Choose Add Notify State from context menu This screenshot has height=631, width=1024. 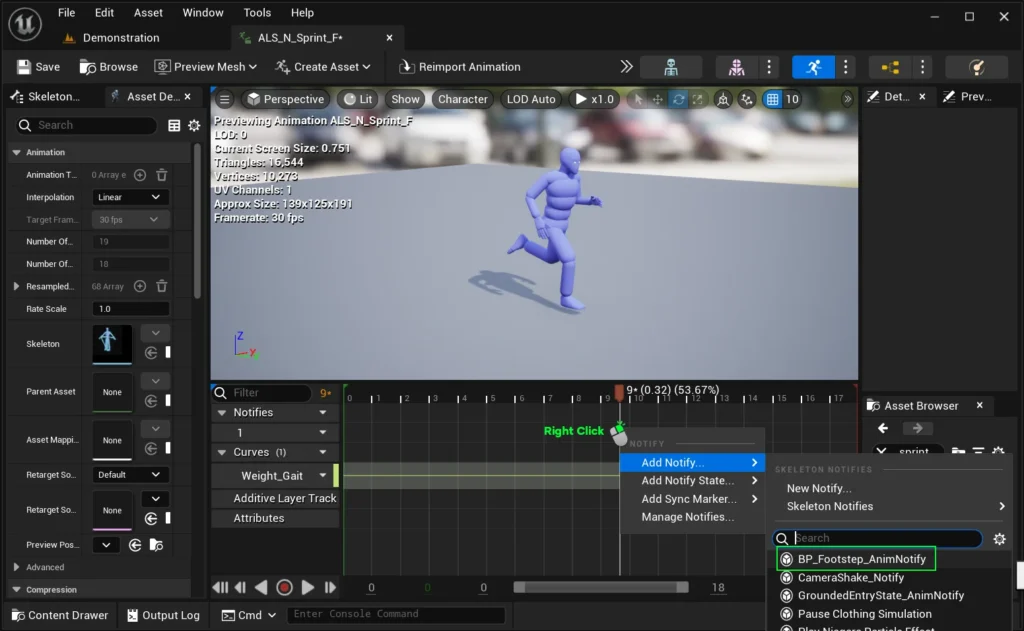(x=688, y=481)
